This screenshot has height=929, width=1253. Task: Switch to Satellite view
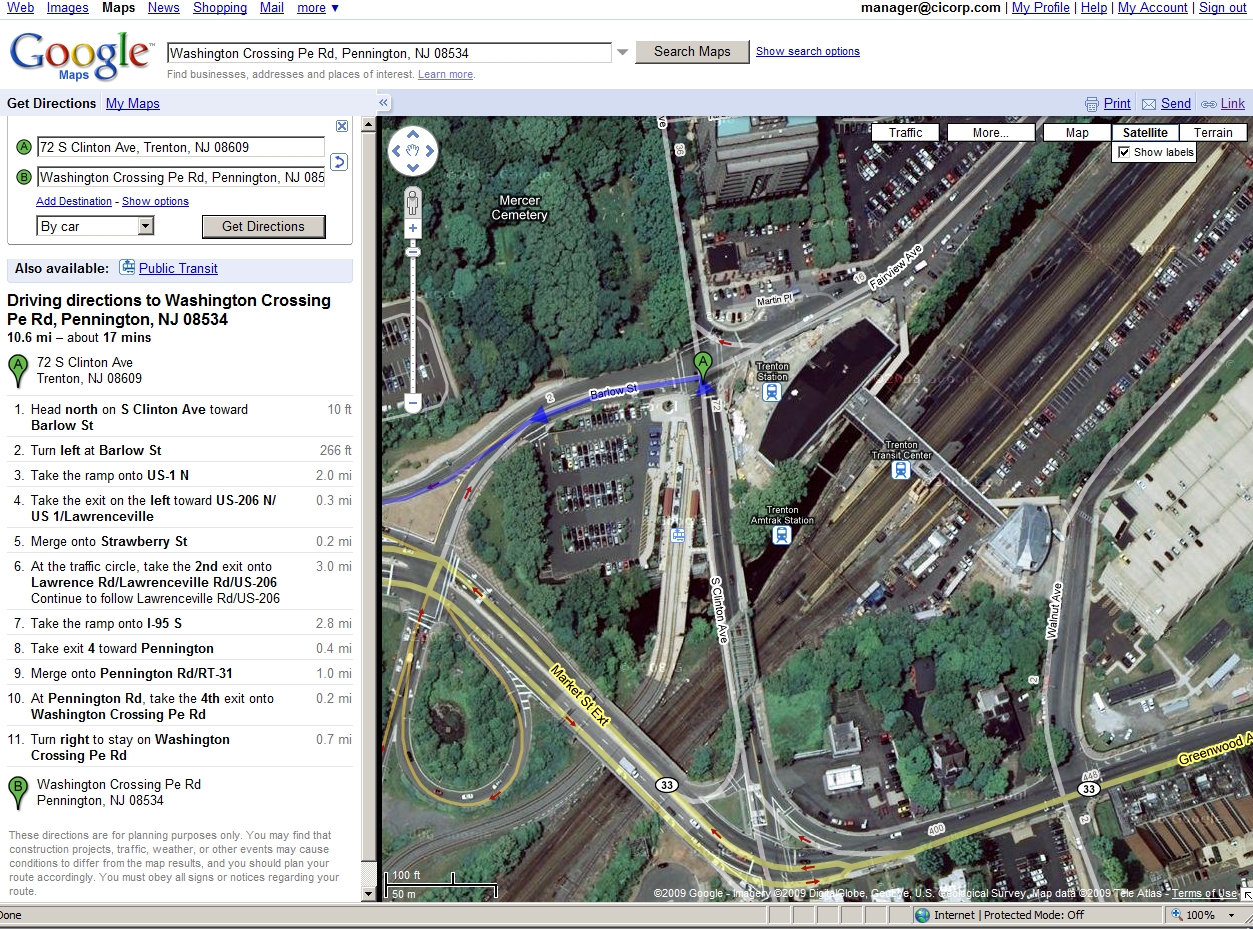tap(1145, 132)
